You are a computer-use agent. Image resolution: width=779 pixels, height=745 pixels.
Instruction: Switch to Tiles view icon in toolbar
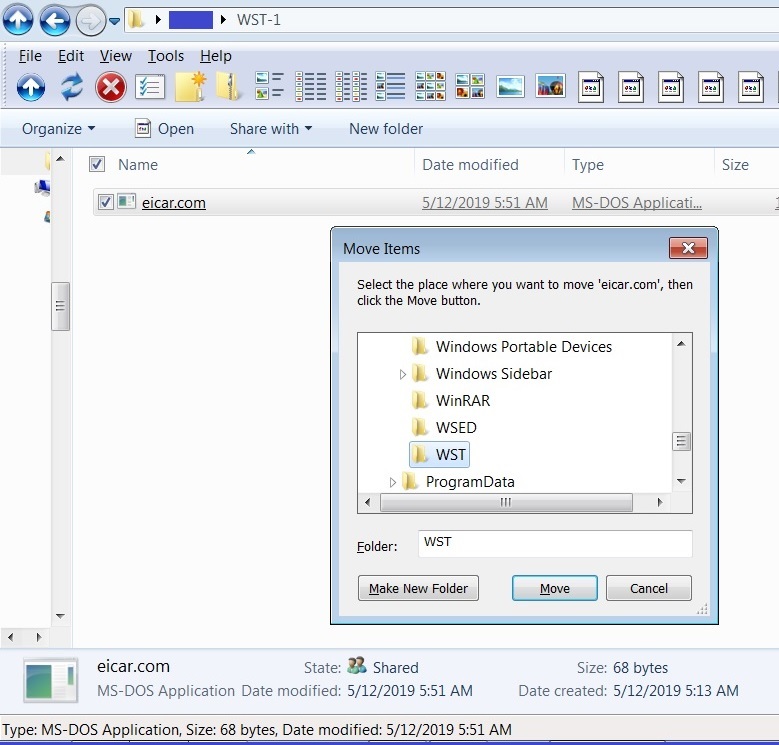(x=269, y=86)
